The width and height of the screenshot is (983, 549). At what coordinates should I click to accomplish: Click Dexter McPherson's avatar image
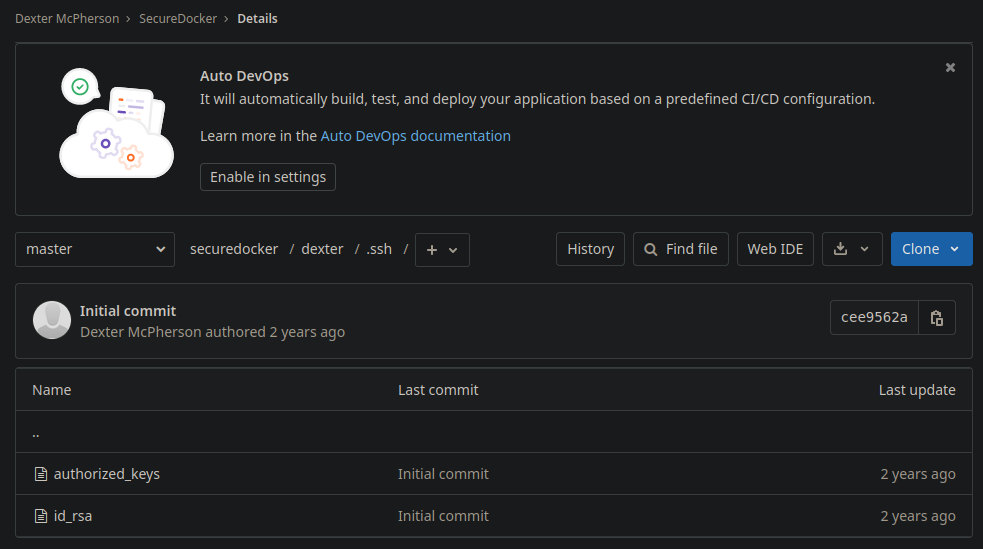pos(52,320)
